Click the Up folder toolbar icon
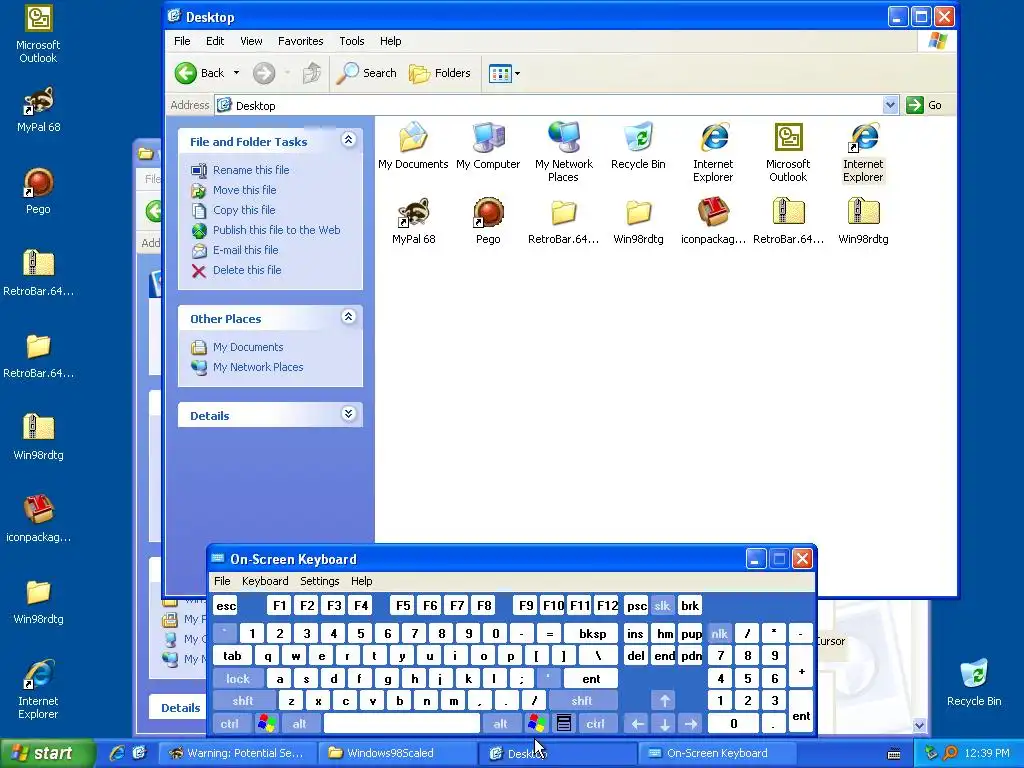The width and height of the screenshot is (1024, 768). pyautogui.click(x=312, y=73)
